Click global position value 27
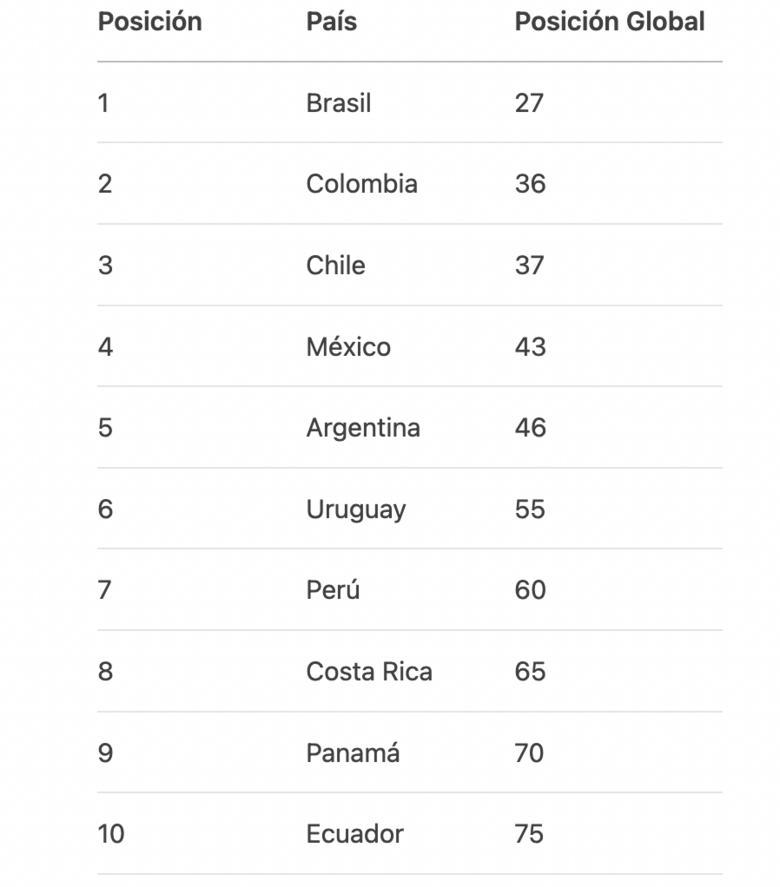The height and width of the screenshot is (887, 780). coord(529,103)
